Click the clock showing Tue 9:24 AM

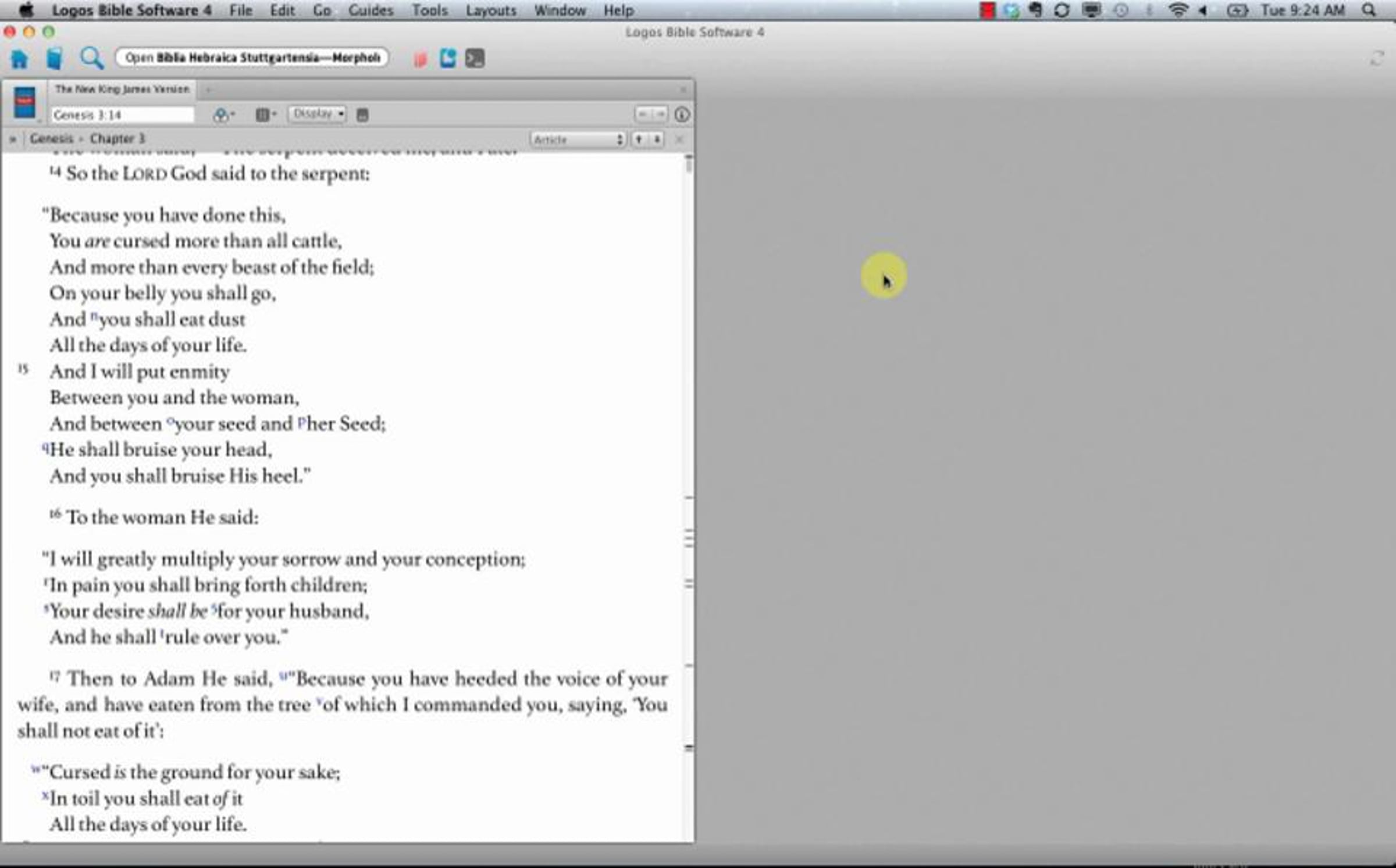point(1302,10)
